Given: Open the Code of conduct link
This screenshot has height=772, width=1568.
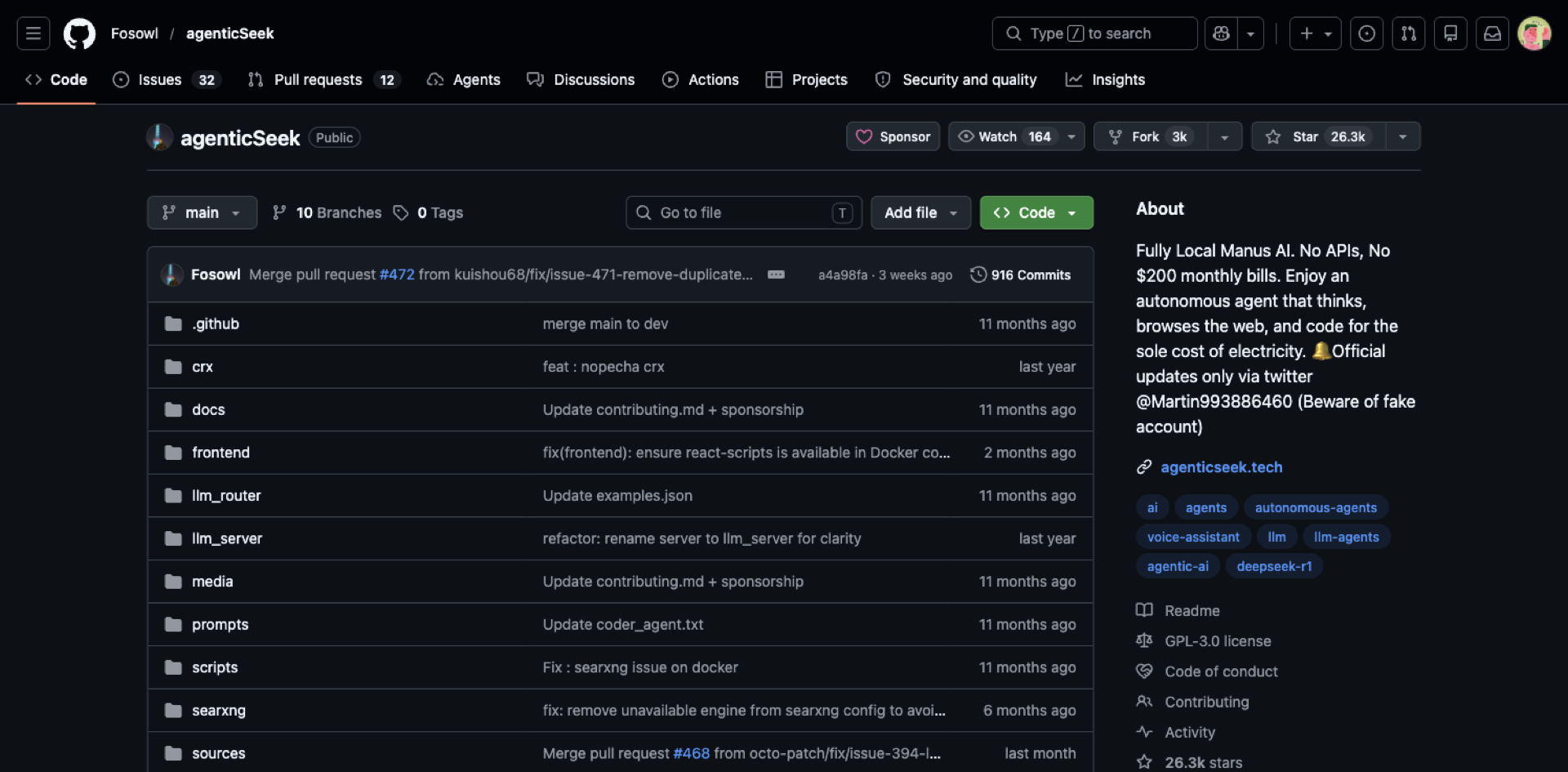Looking at the screenshot, I should pos(1207,672).
